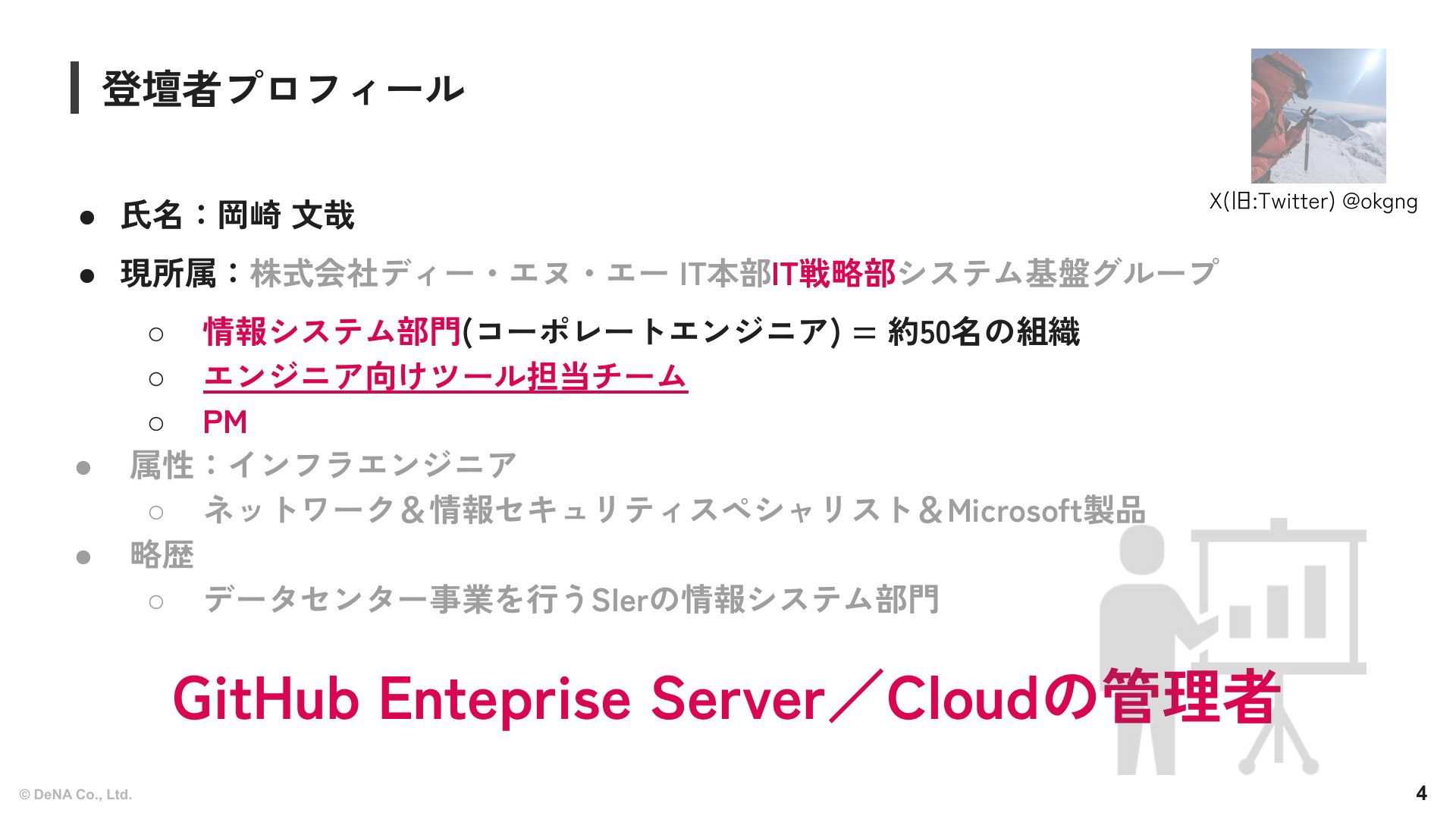Click the bullet dot before 氏名
Image resolution: width=1456 pixels, height=819 pixels.
(87, 218)
